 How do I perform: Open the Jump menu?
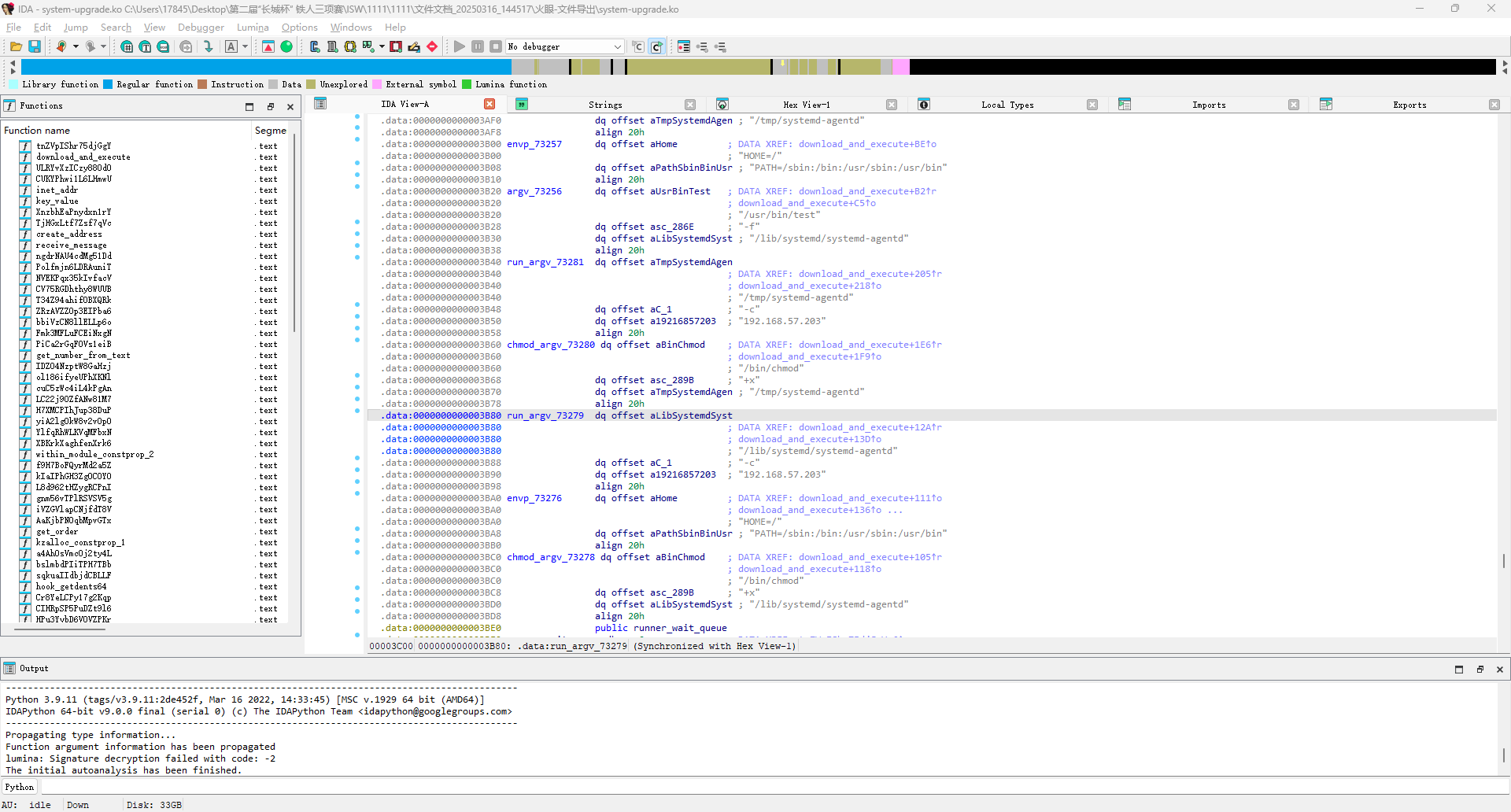[x=76, y=27]
